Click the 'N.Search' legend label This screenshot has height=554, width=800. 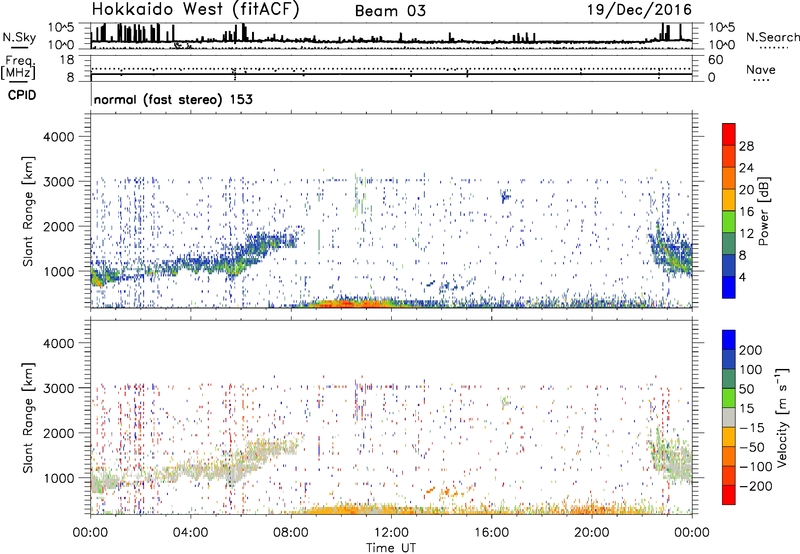point(773,37)
